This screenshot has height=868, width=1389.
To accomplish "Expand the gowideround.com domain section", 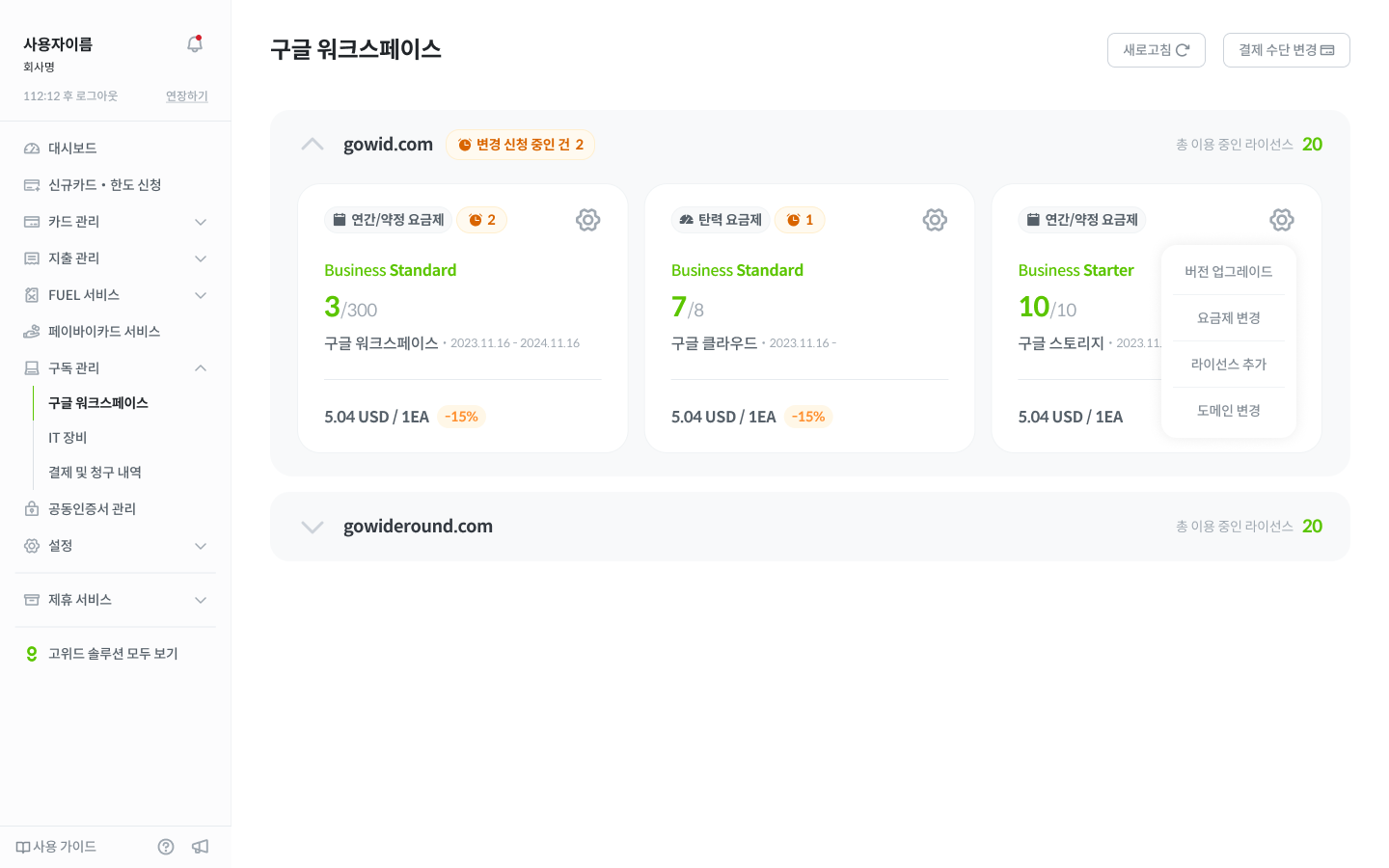I will (313, 527).
